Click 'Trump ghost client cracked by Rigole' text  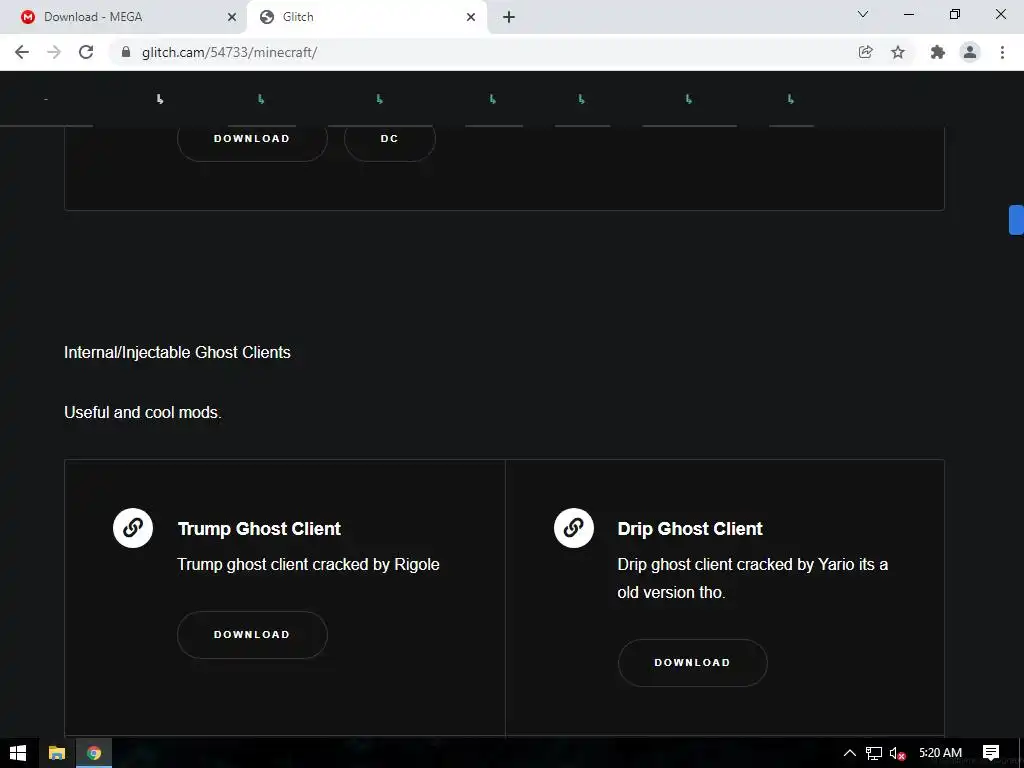308,564
